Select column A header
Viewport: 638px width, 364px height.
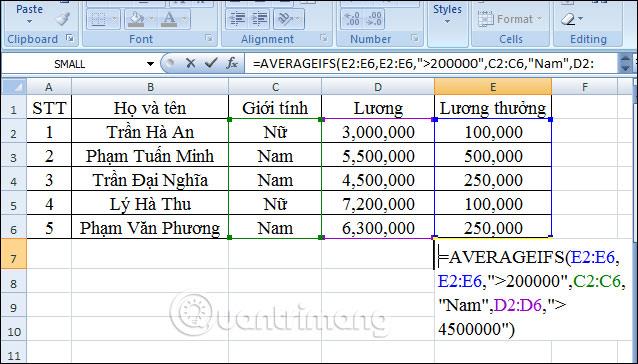[49, 87]
